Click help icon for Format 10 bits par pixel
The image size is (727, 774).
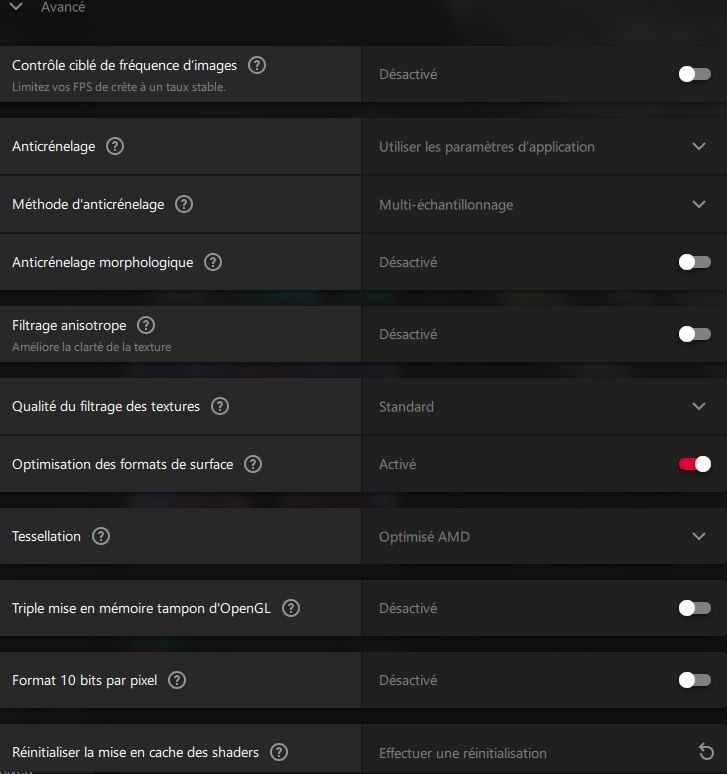click(177, 680)
